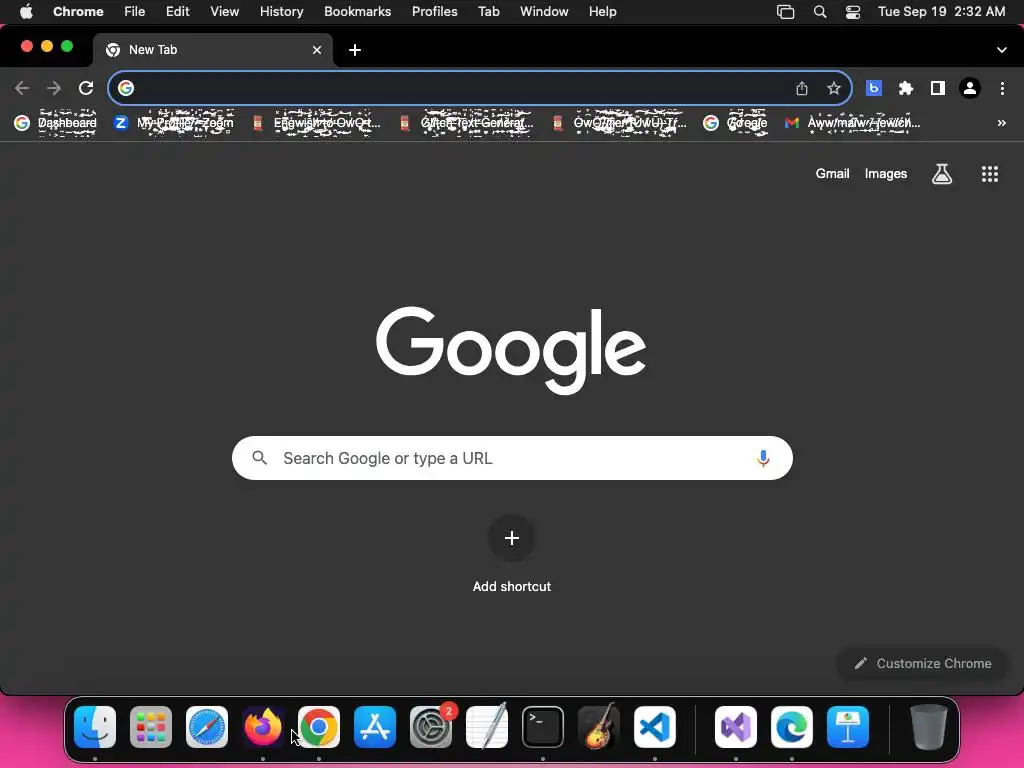Open Keynote from the Dock
This screenshot has height=768, width=1024.
tap(848, 727)
